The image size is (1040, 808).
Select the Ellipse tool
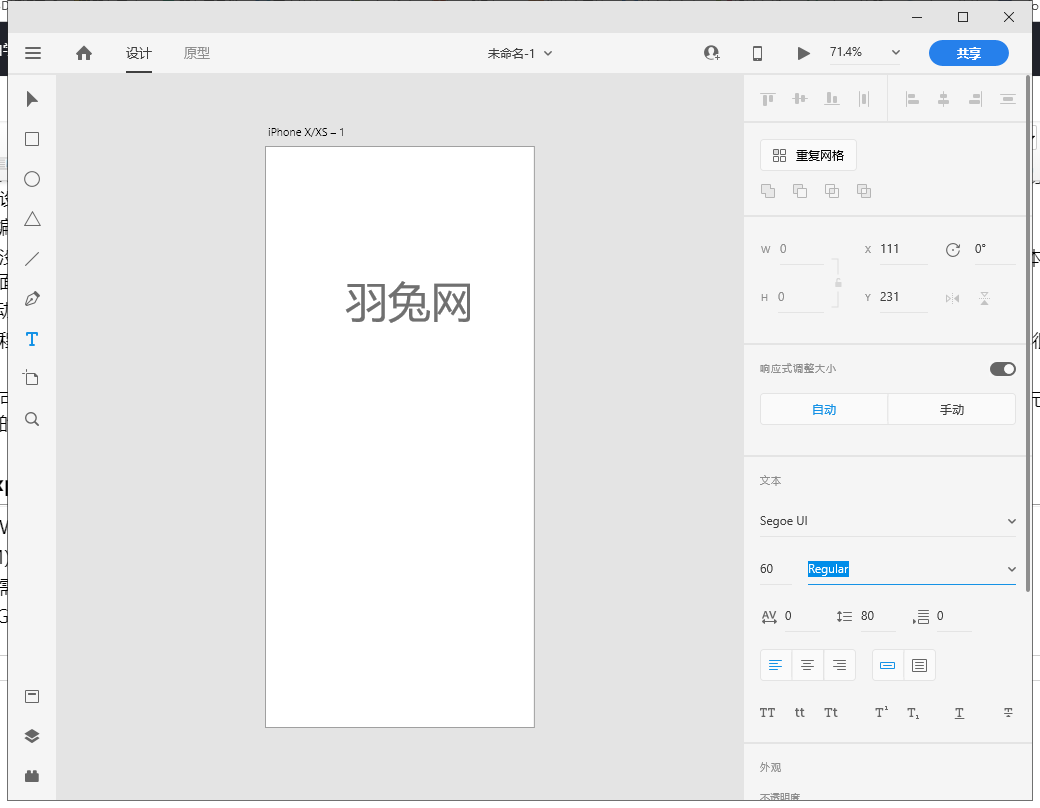click(32, 179)
